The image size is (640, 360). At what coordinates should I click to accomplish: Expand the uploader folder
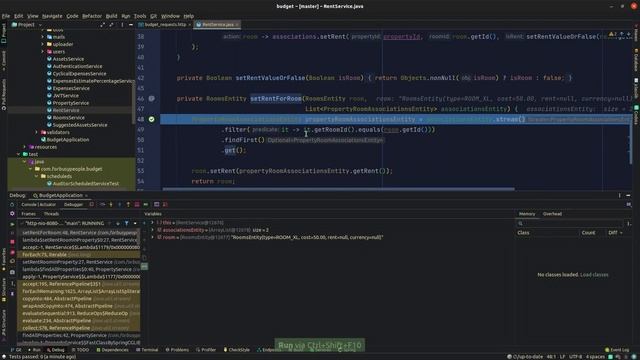tap(42, 44)
